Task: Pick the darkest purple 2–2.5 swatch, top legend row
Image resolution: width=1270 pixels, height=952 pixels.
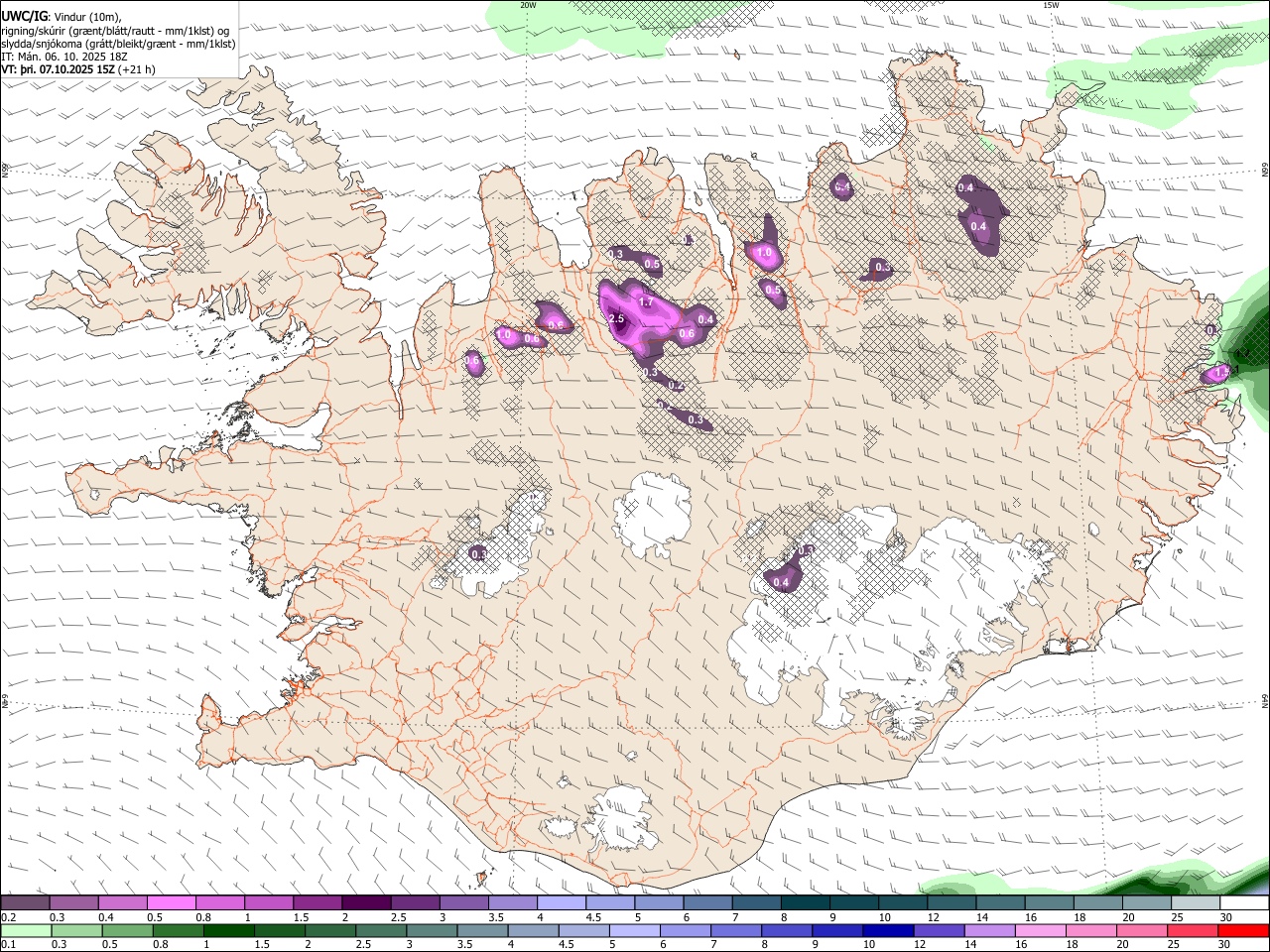Action: 366,903
